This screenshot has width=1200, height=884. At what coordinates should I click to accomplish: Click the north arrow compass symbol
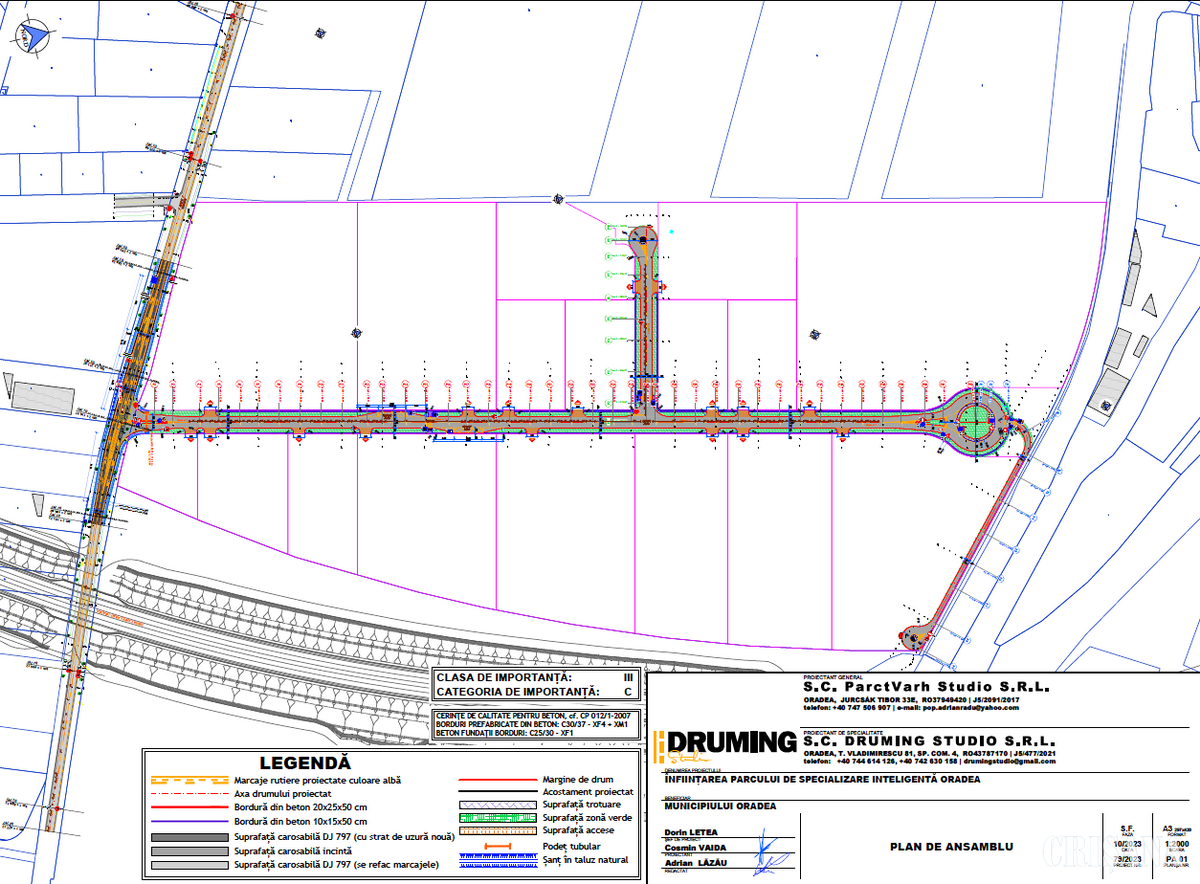click(33, 38)
